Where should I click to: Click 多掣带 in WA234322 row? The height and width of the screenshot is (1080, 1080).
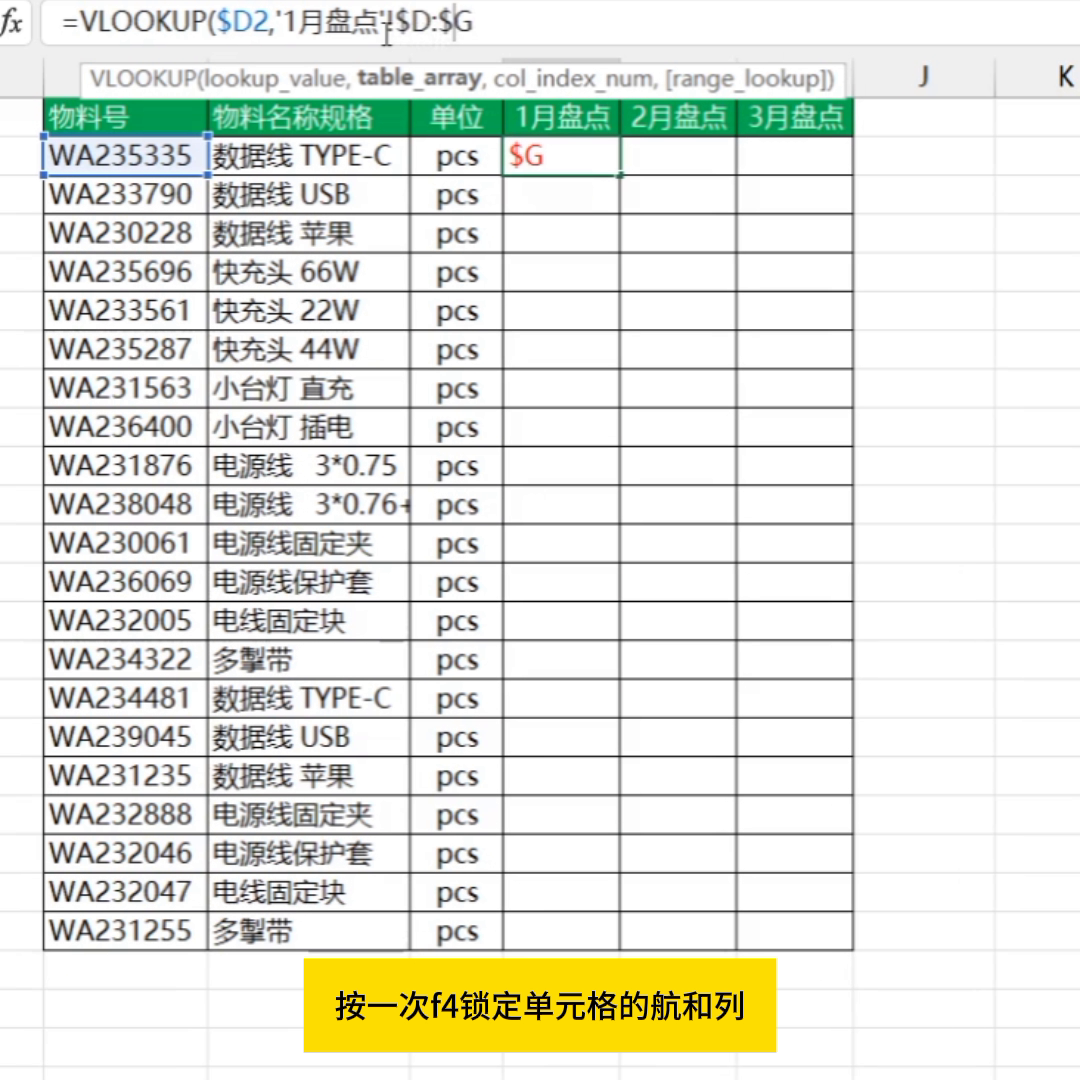(x=309, y=659)
